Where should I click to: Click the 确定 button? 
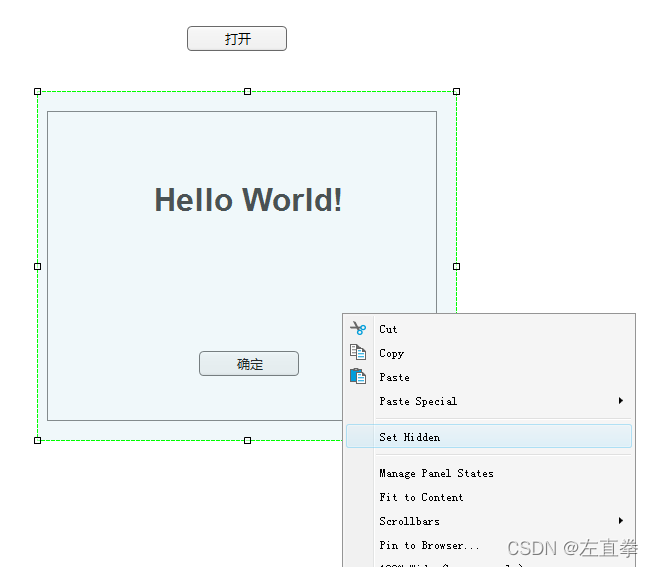click(249, 364)
